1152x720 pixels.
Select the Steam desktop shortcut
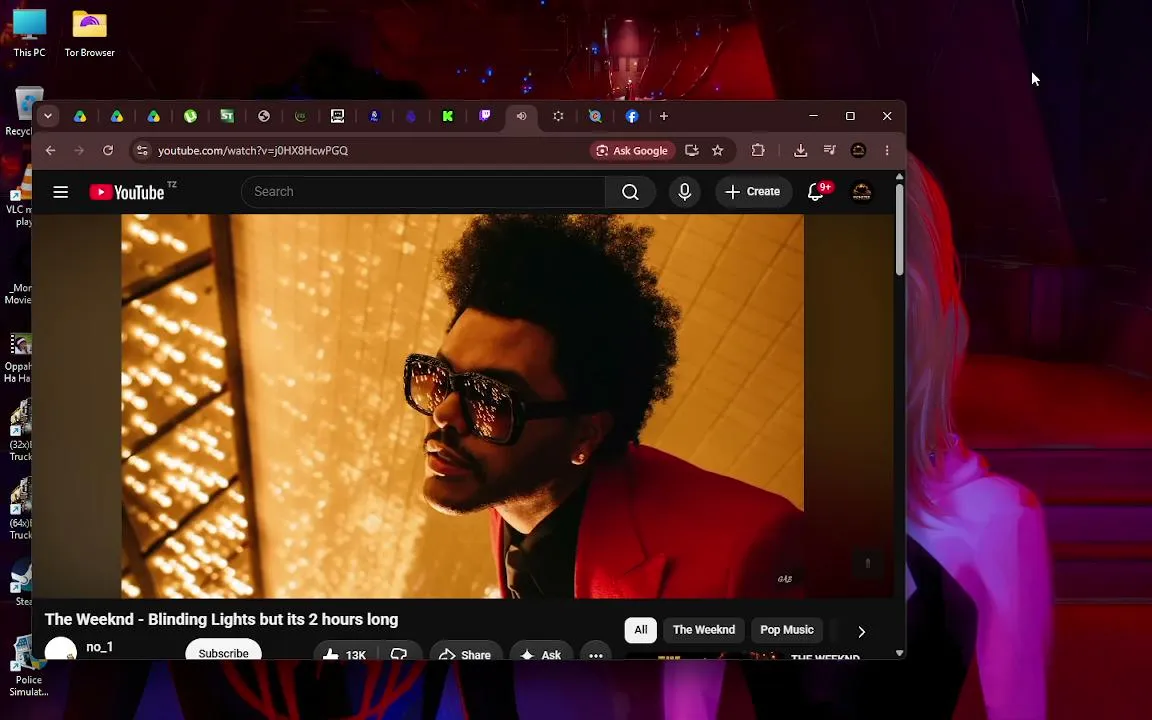coord(22,583)
